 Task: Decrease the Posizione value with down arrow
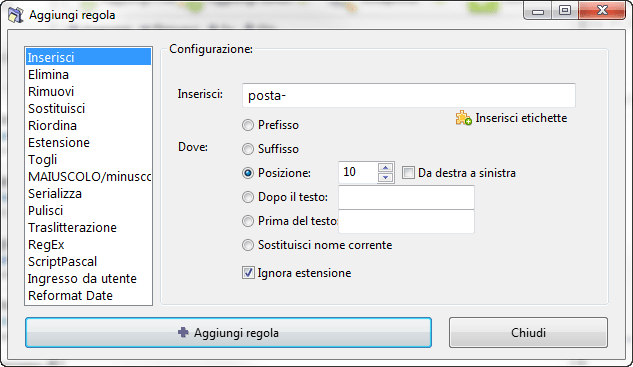tap(386, 178)
